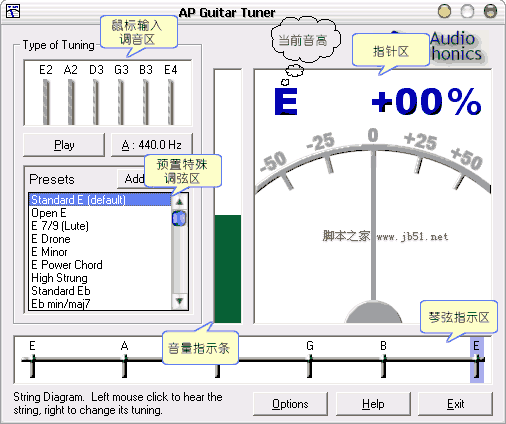506x424 pixels.
Task: Click the D string tick under volume callout
Action: click(218, 371)
